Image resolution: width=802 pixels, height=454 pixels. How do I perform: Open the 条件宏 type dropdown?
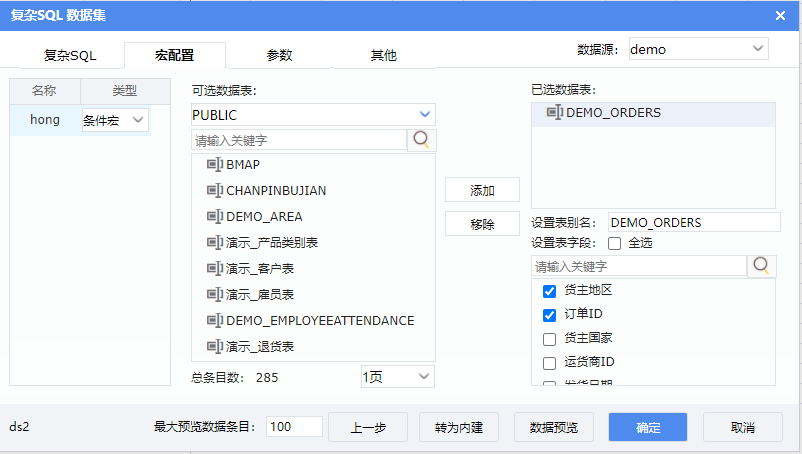(x=114, y=120)
